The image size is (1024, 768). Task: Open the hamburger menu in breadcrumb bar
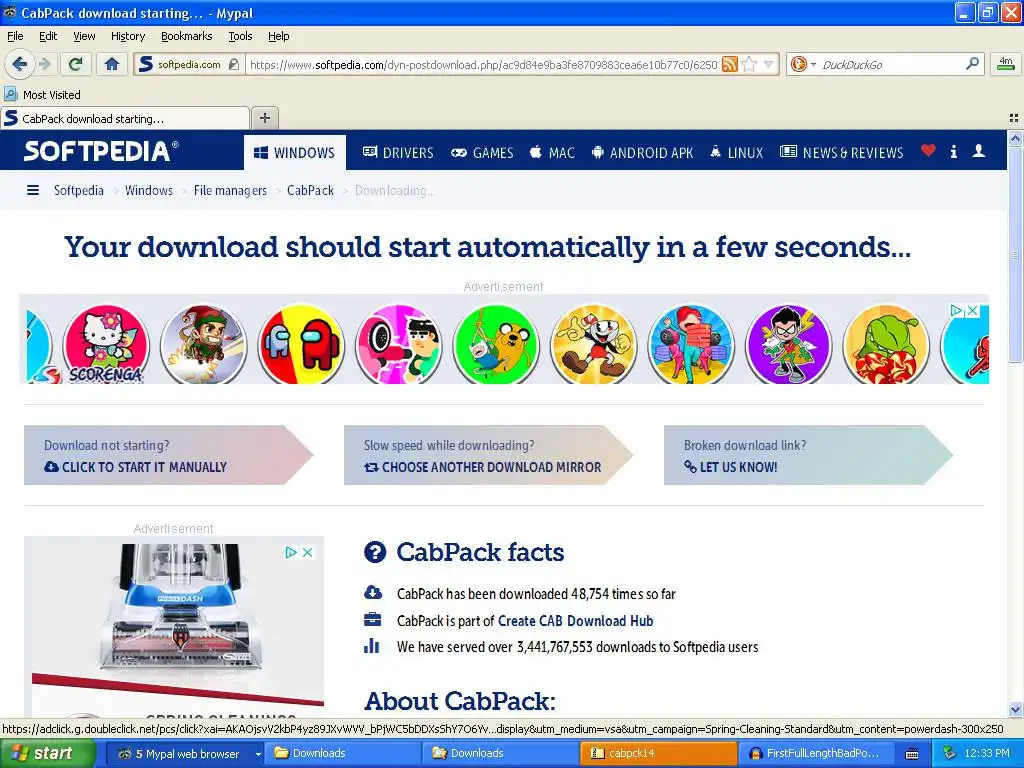[33, 190]
